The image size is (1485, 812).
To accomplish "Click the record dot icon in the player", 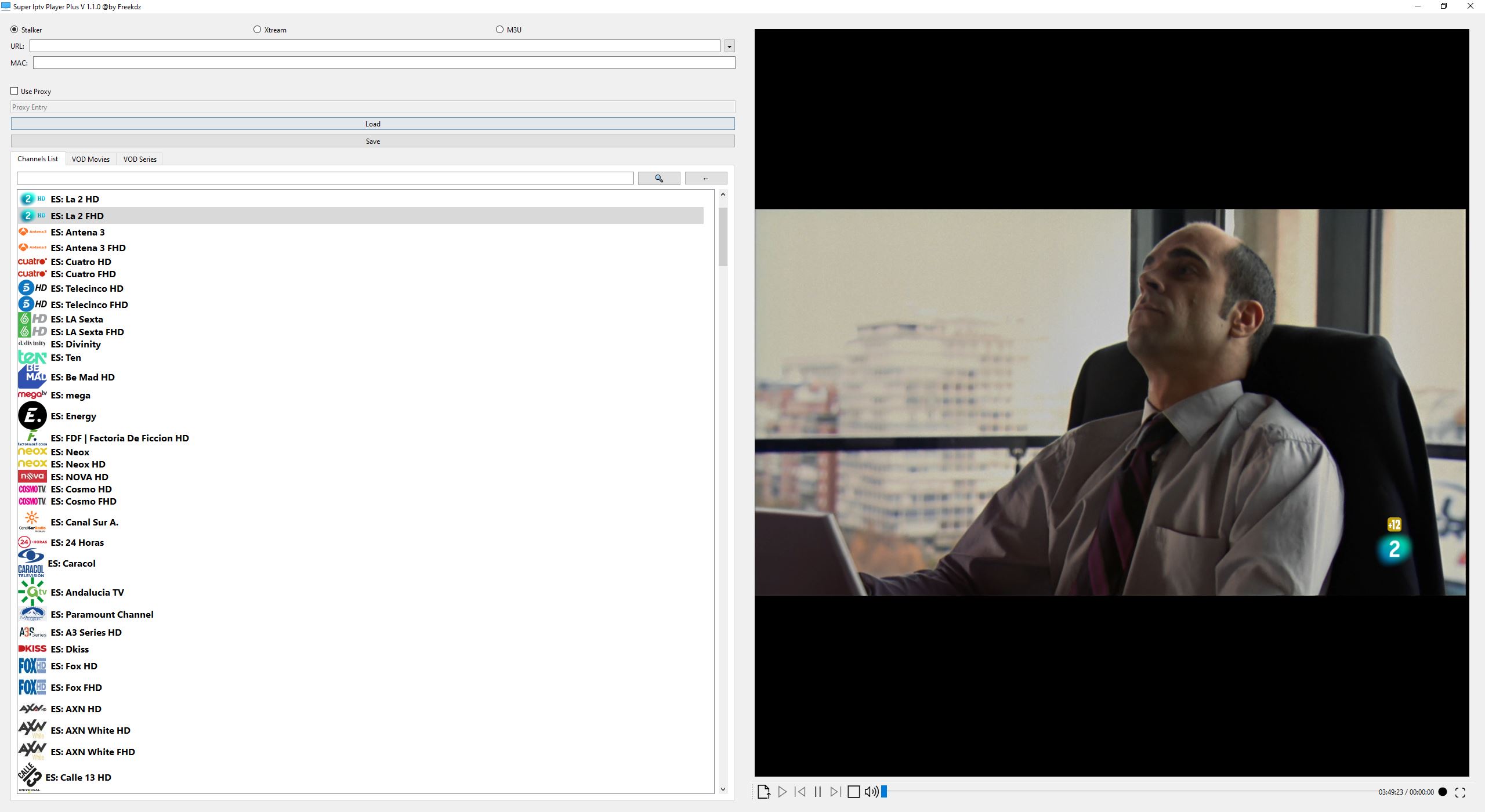I will click(x=1443, y=792).
